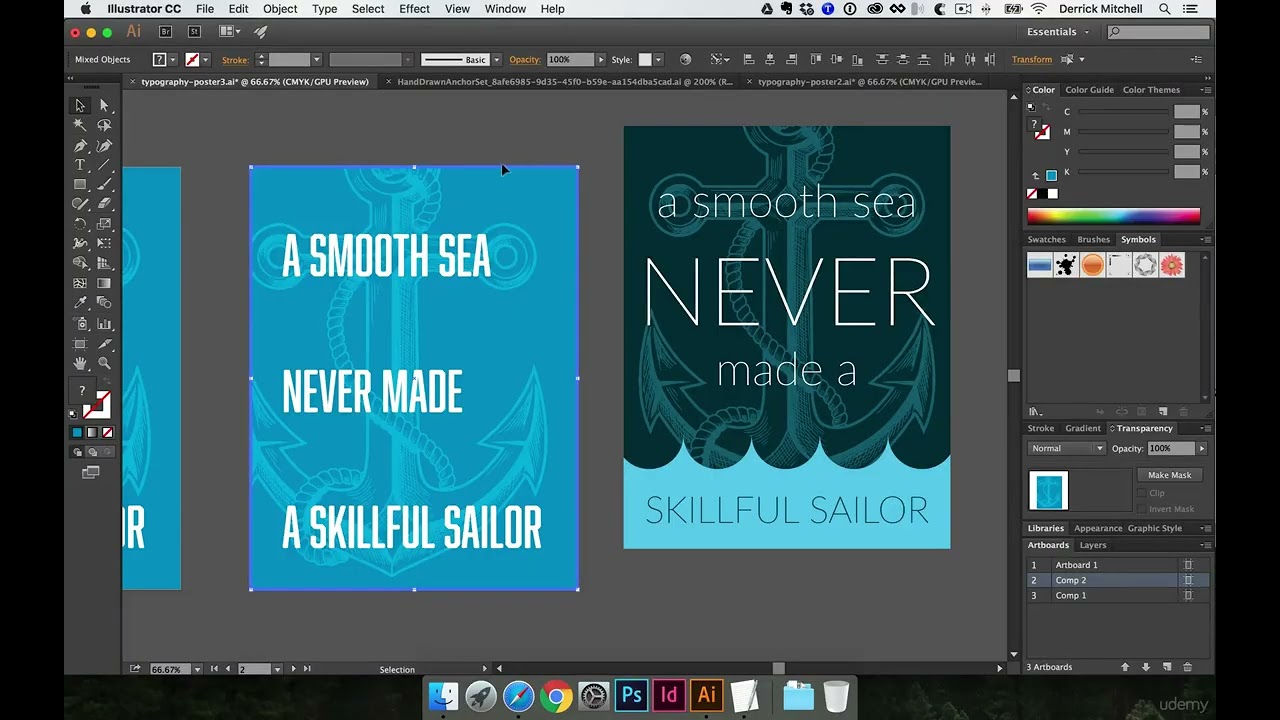1280x720 pixels.
Task: Open Transparency panel opacity slider arrow
Action: pos(1202,448)
